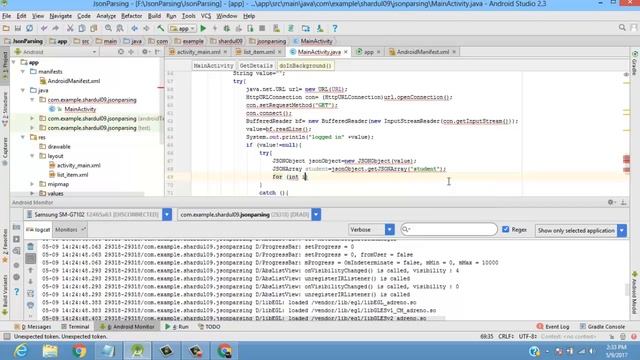Click the Make Project hammer icon

click(x=160, y=28)
